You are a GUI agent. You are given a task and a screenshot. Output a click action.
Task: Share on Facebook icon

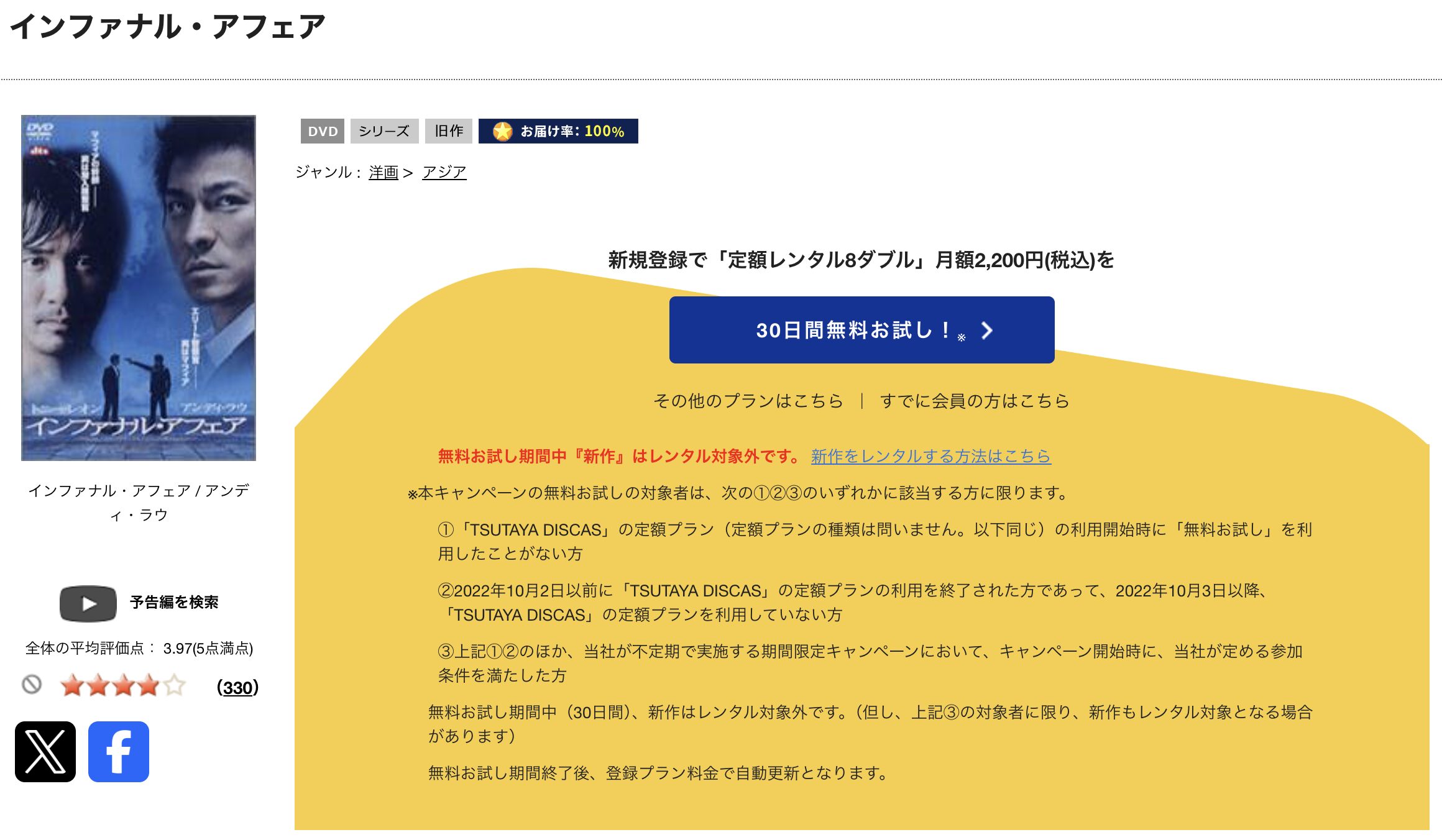tap(119, 751)
